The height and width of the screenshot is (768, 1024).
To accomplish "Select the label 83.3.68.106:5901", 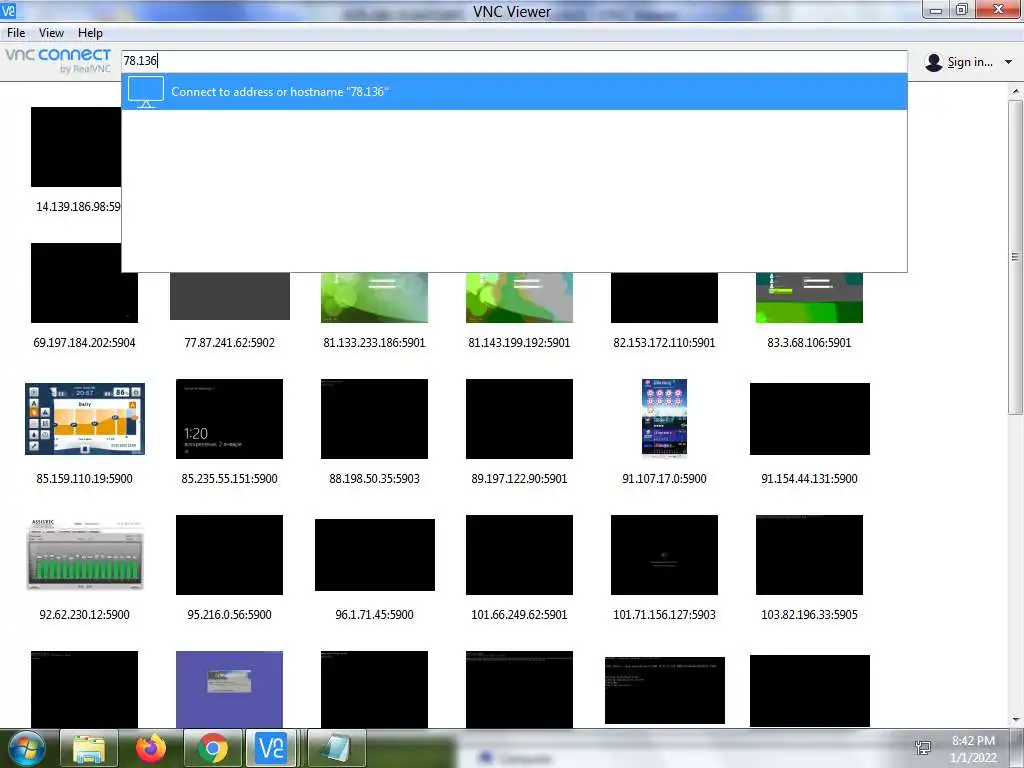I will click(x=809, y=343).
